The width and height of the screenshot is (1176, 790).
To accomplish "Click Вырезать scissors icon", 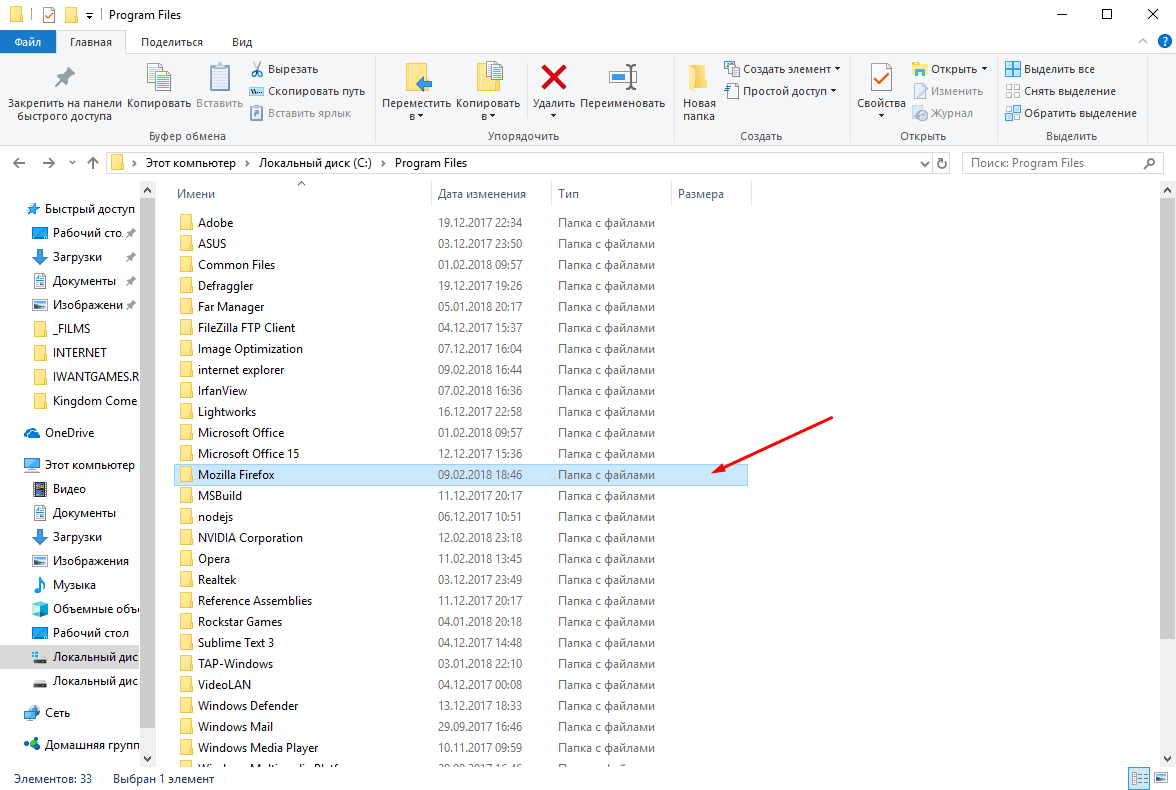I will coord(257,69).
